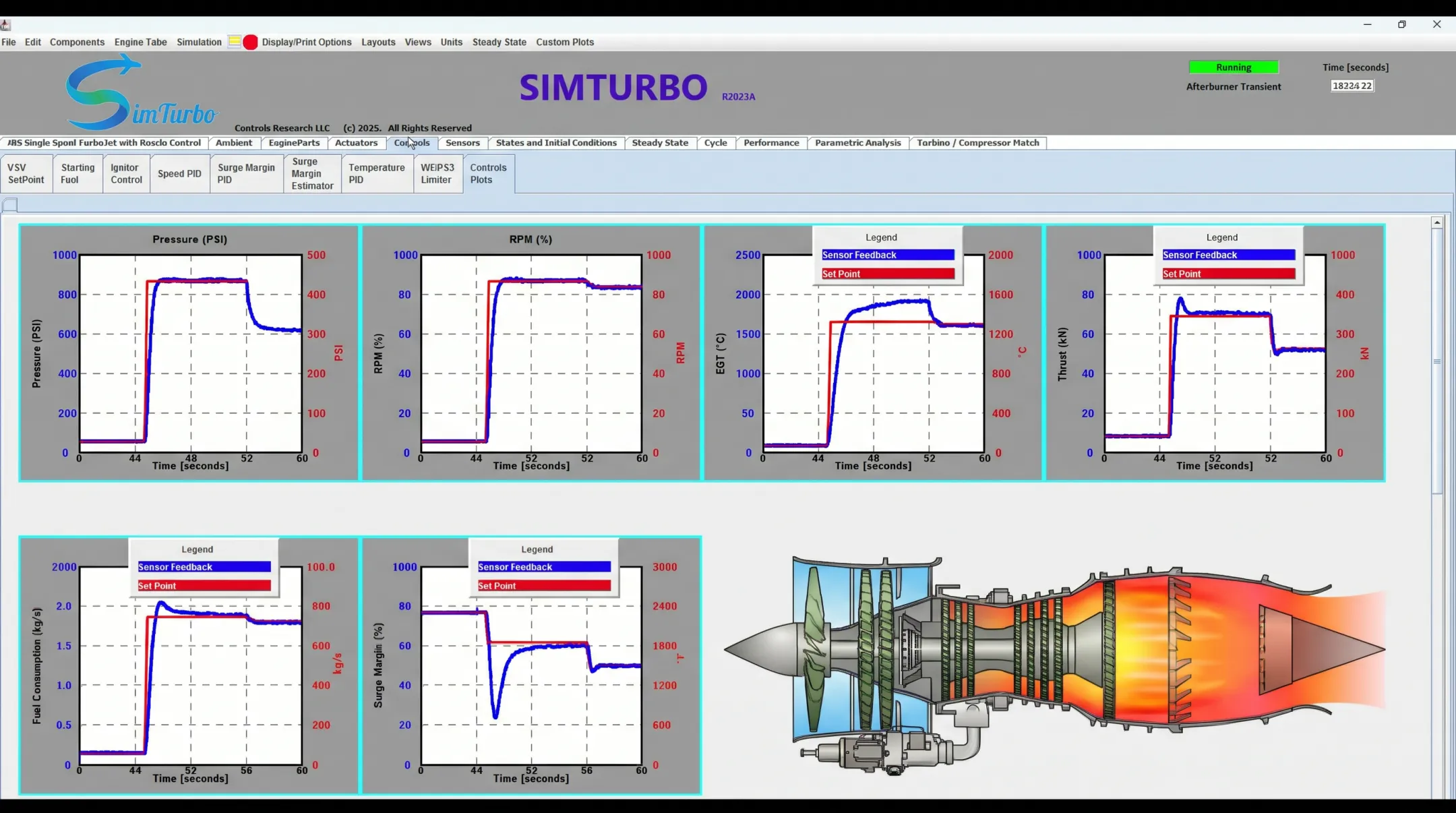Open the VSV SetPoint sub-tab

point(26,174)
